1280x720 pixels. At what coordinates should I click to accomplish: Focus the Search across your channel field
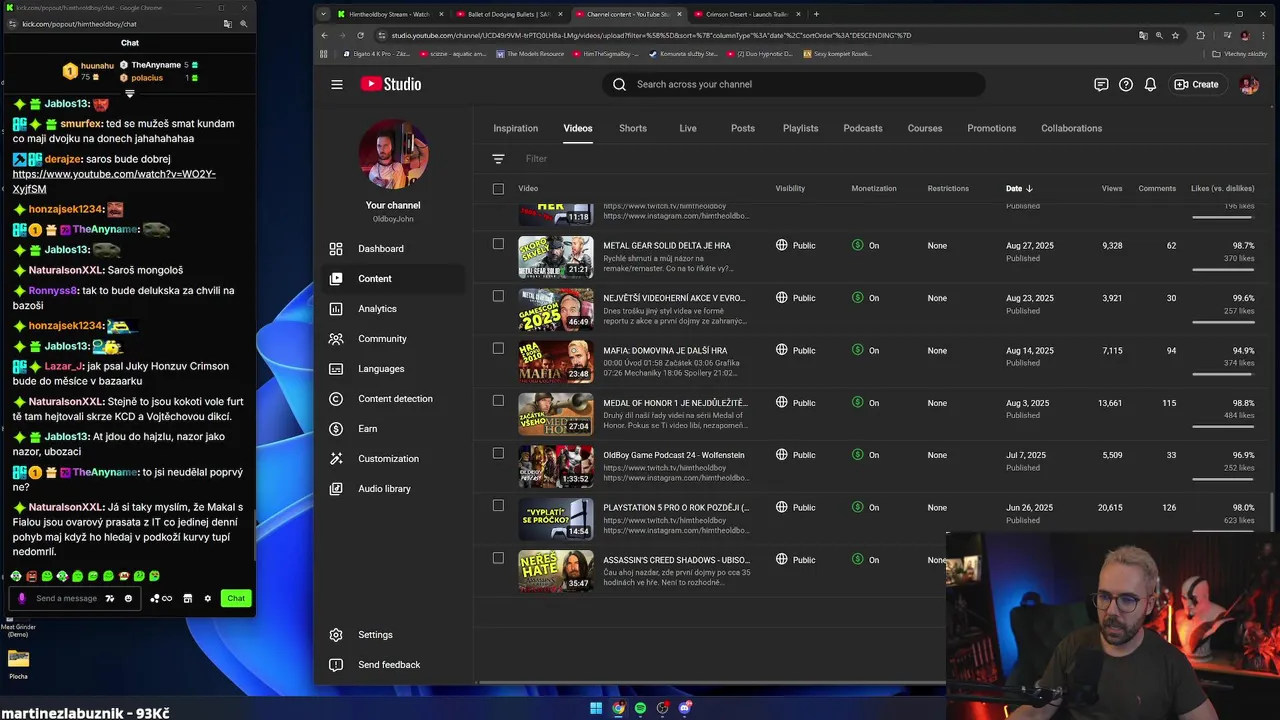pos(794,84)
